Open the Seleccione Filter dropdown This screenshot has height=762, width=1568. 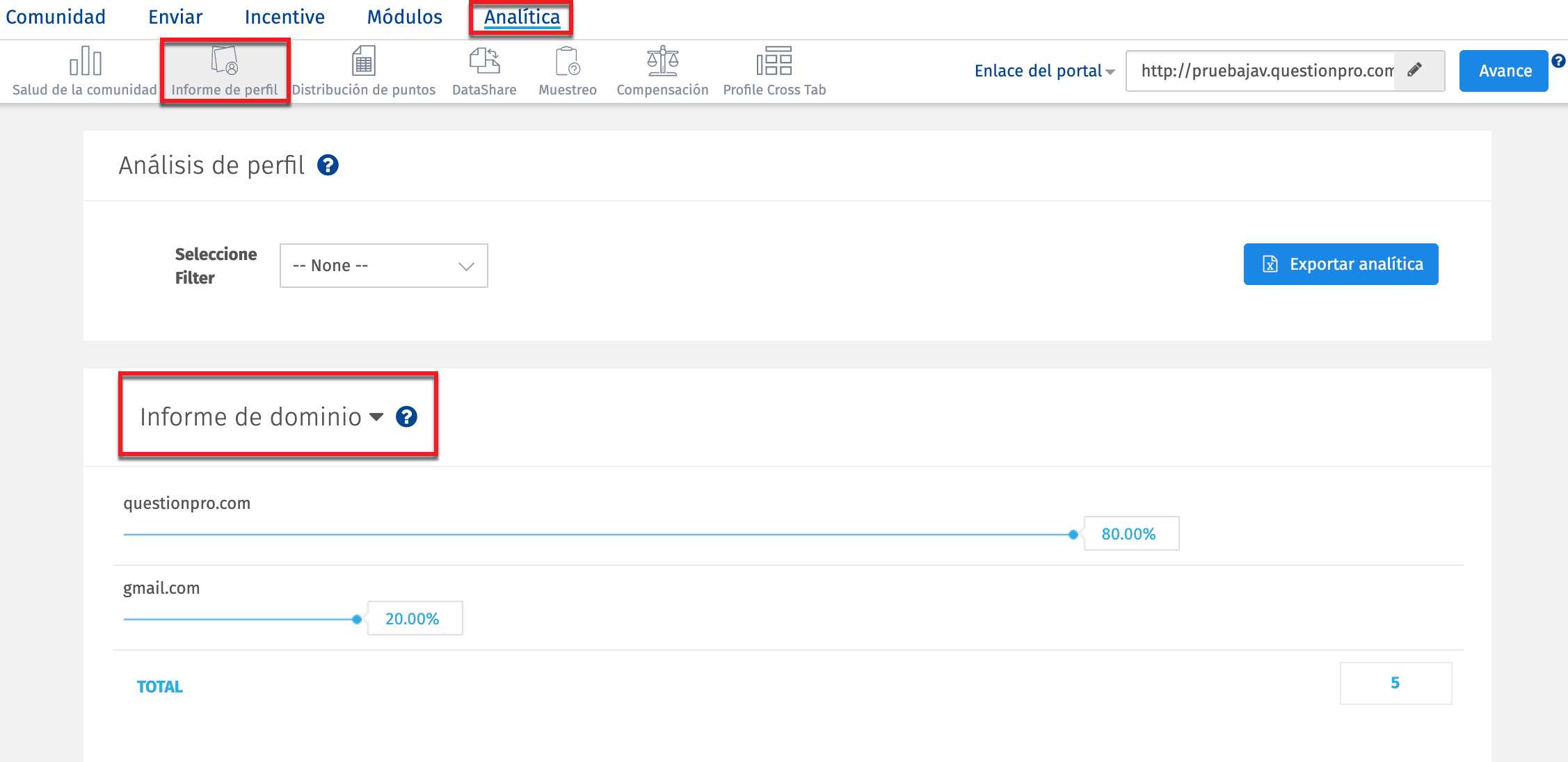pos(383,266)
